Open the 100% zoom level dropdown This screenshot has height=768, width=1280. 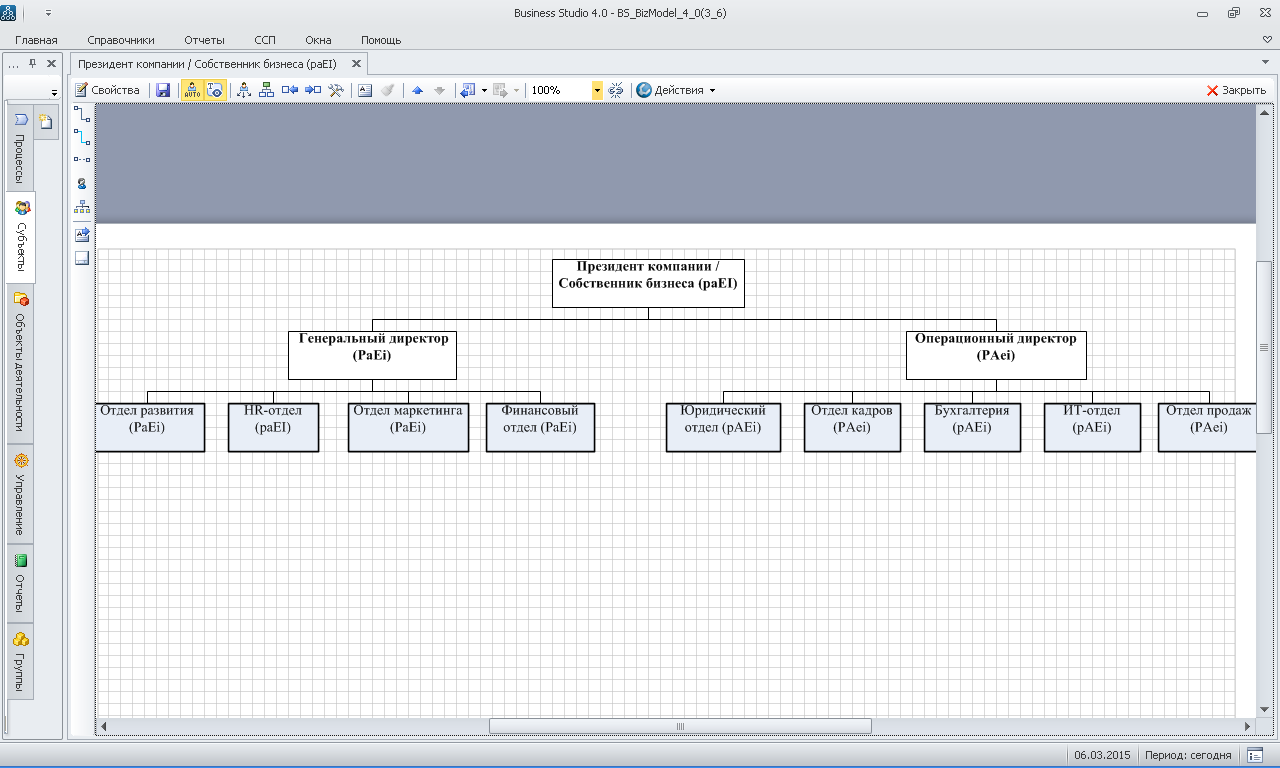[597, 90]
